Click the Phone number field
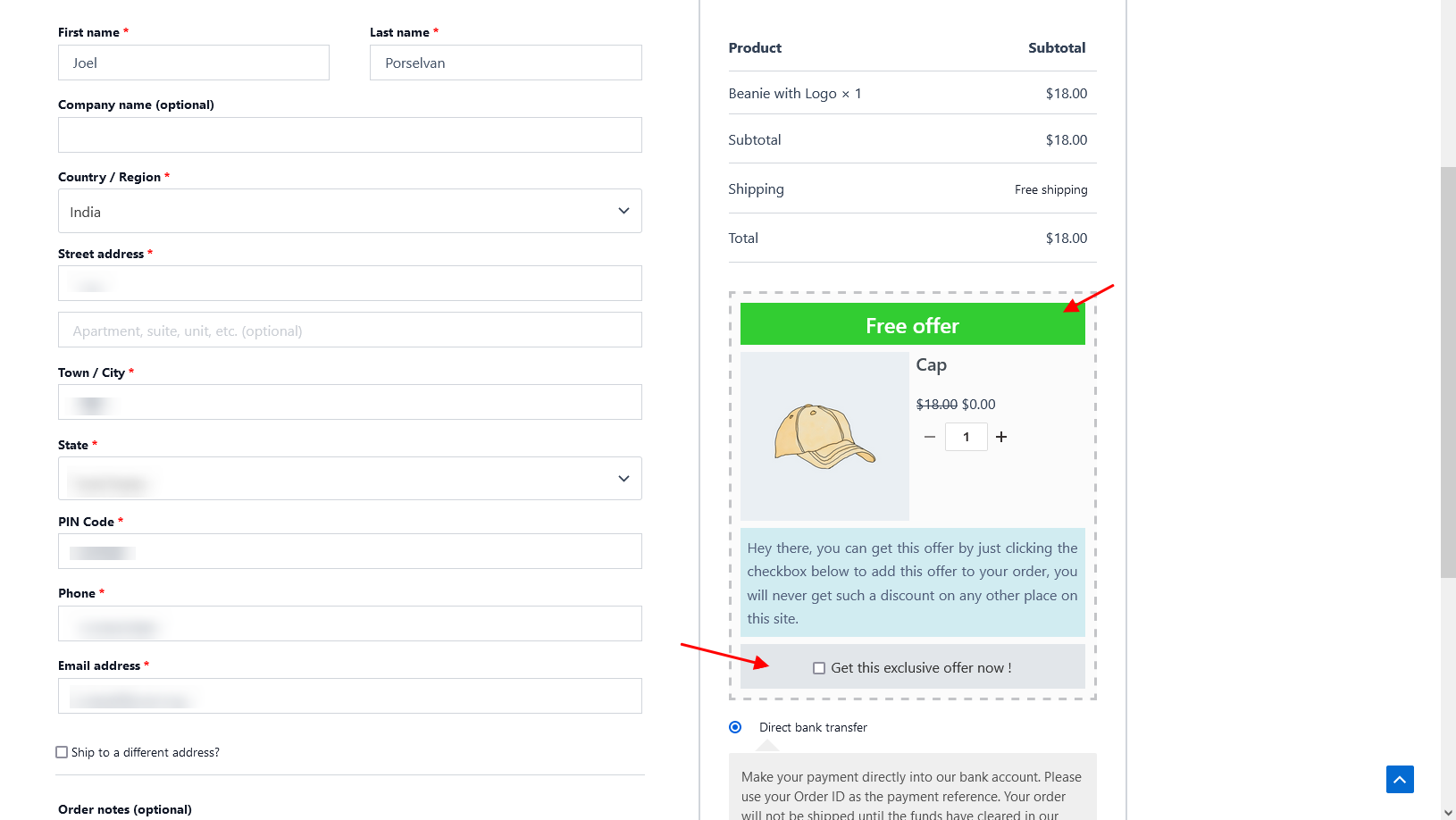 [349, 624]
